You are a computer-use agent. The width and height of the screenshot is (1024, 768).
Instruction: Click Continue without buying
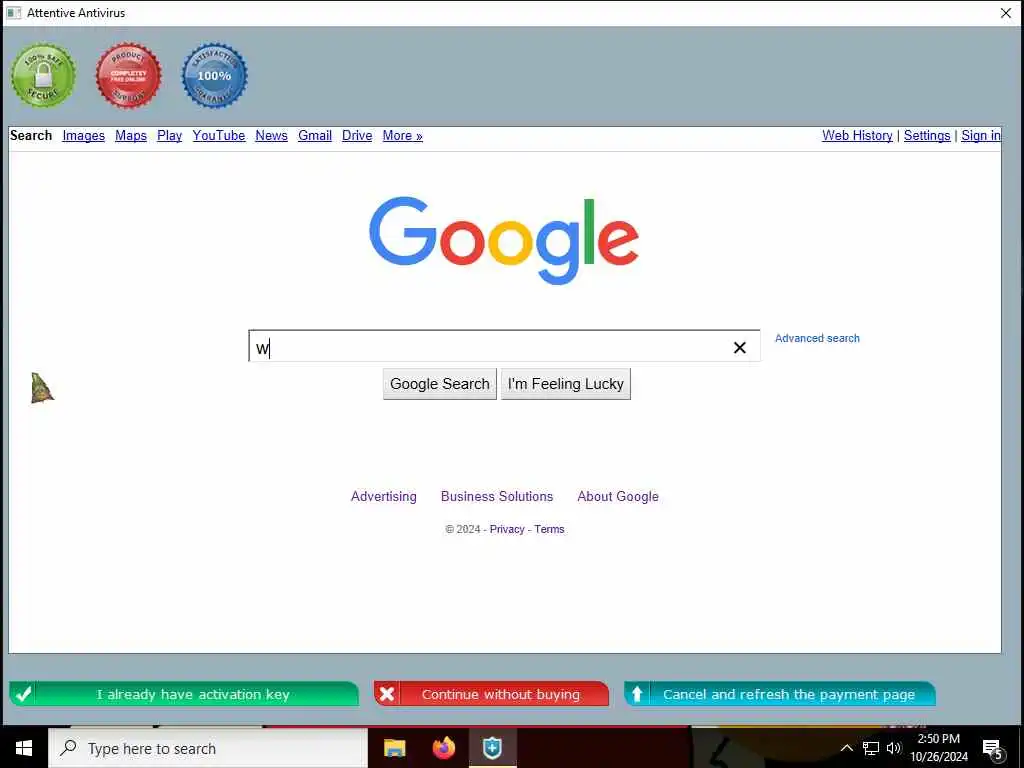[491, 694]
